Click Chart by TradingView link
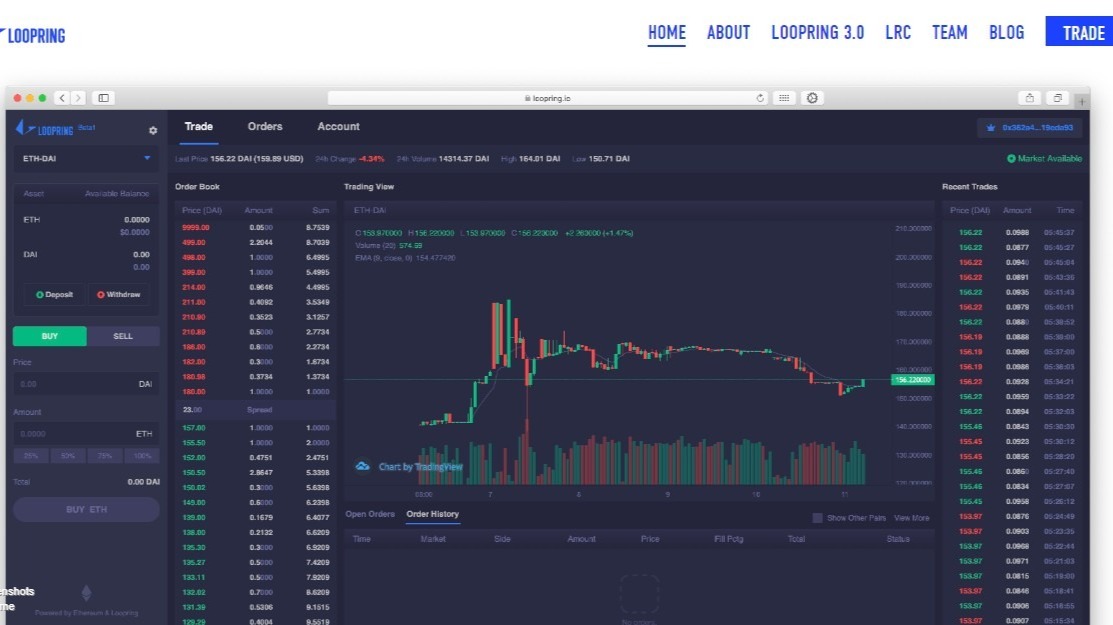This screenshot has height=625, width=1113. 420,467
